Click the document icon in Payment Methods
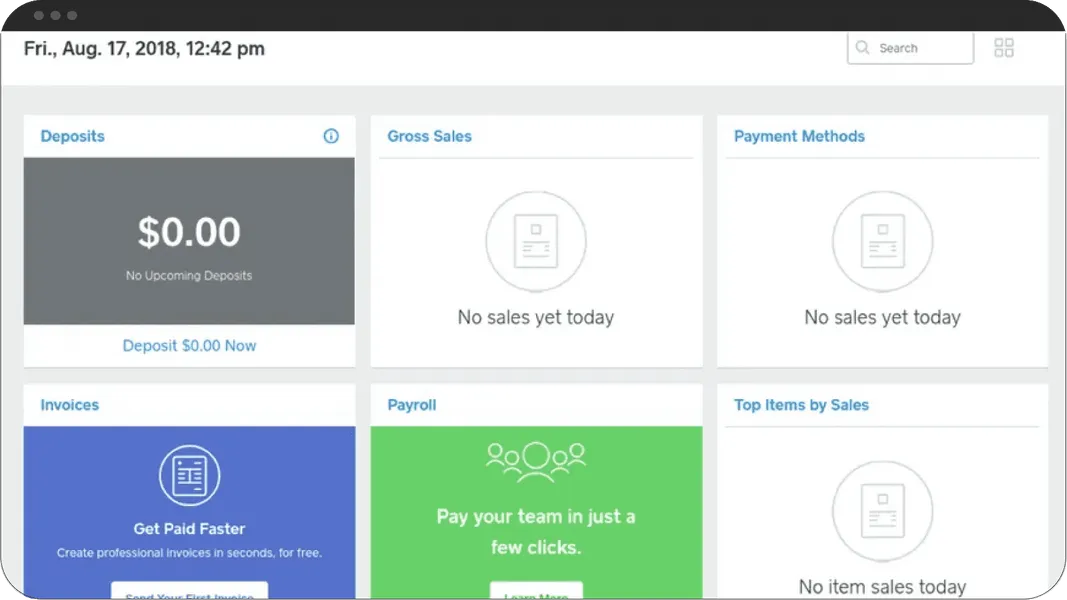Viewport: 1067px width, 600px height. click(882, 240)
